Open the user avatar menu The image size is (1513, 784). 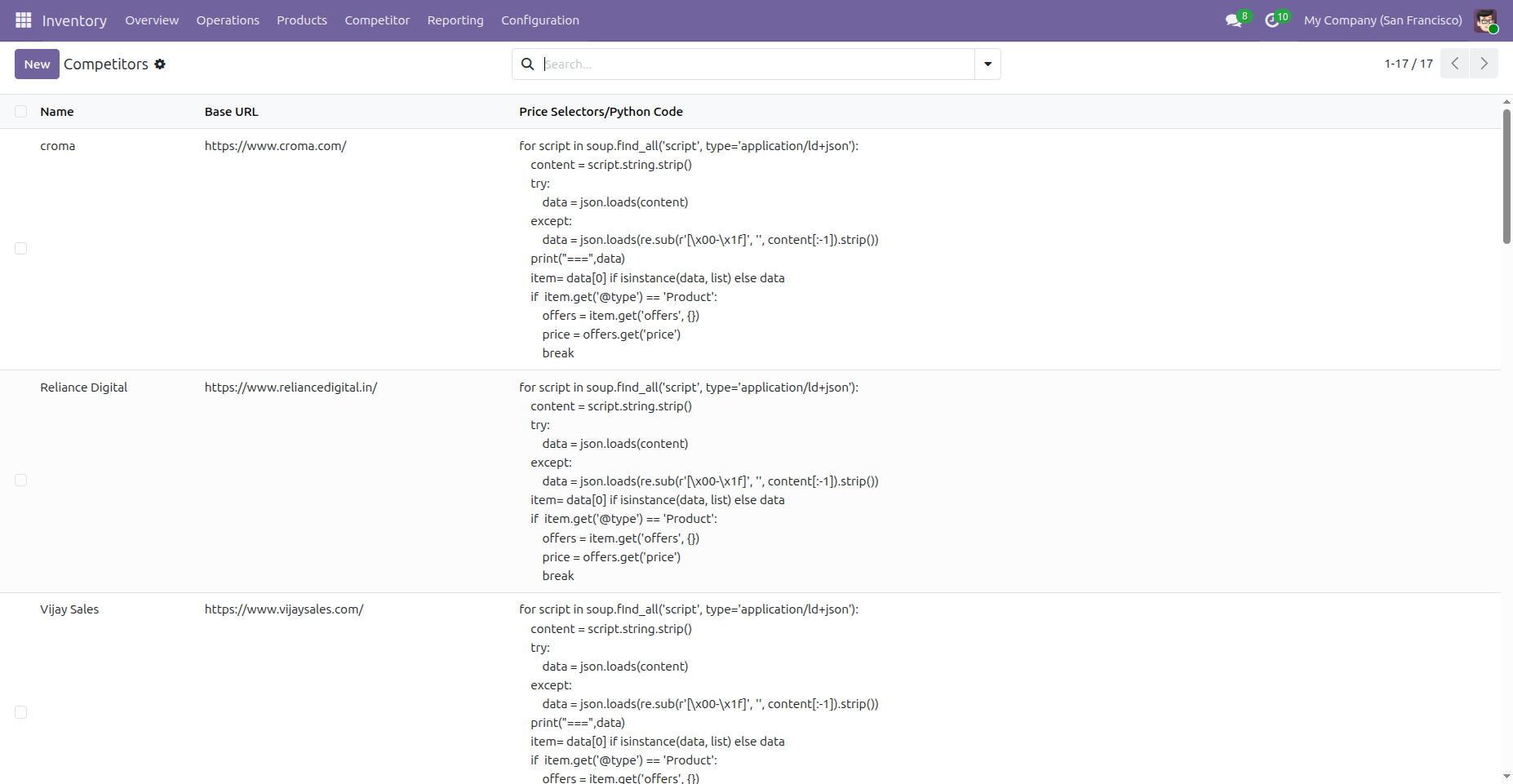pos(1485,20)
